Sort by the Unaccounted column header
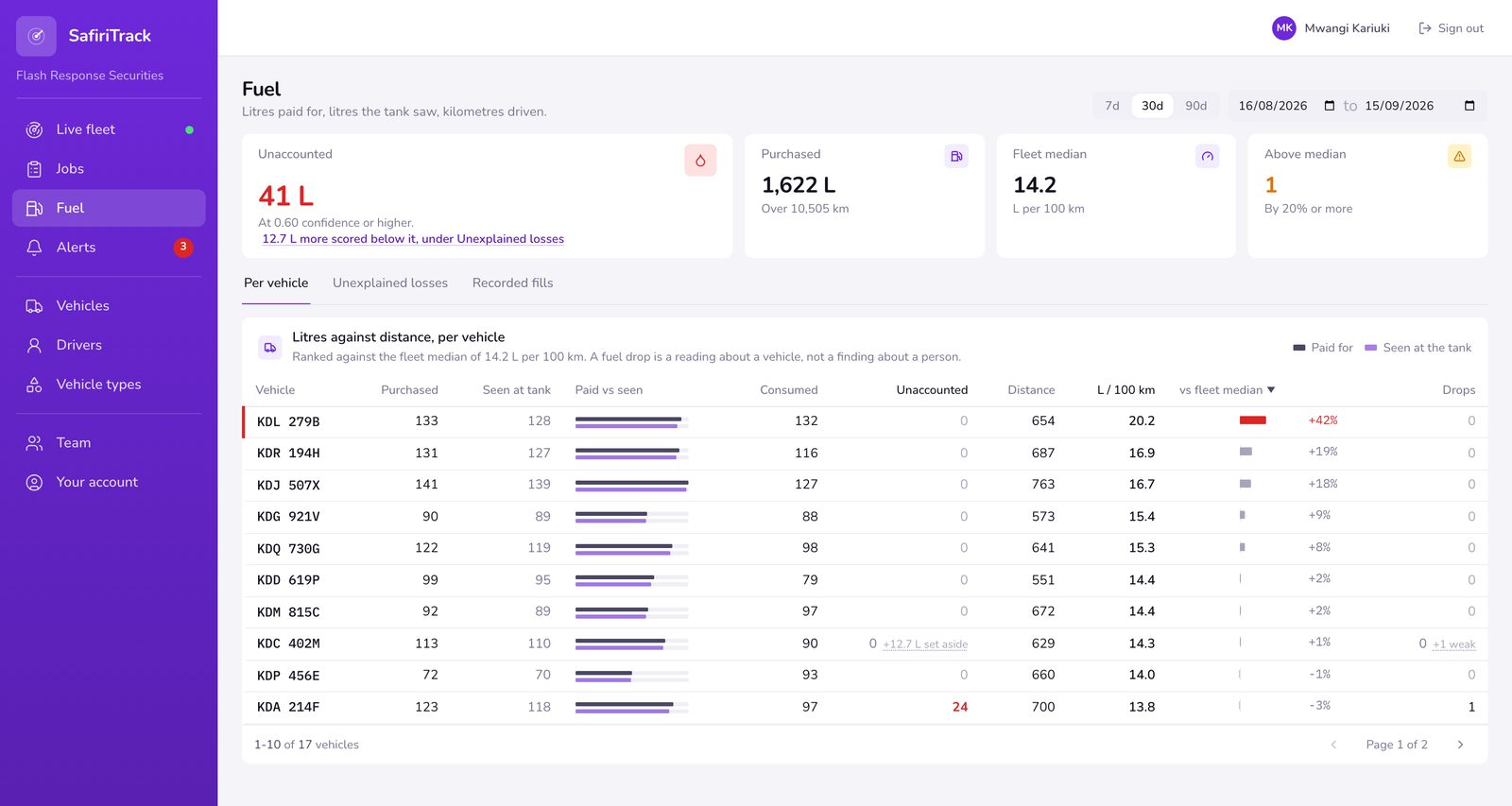Screen dimensions: 1512x806 point(932,390)
